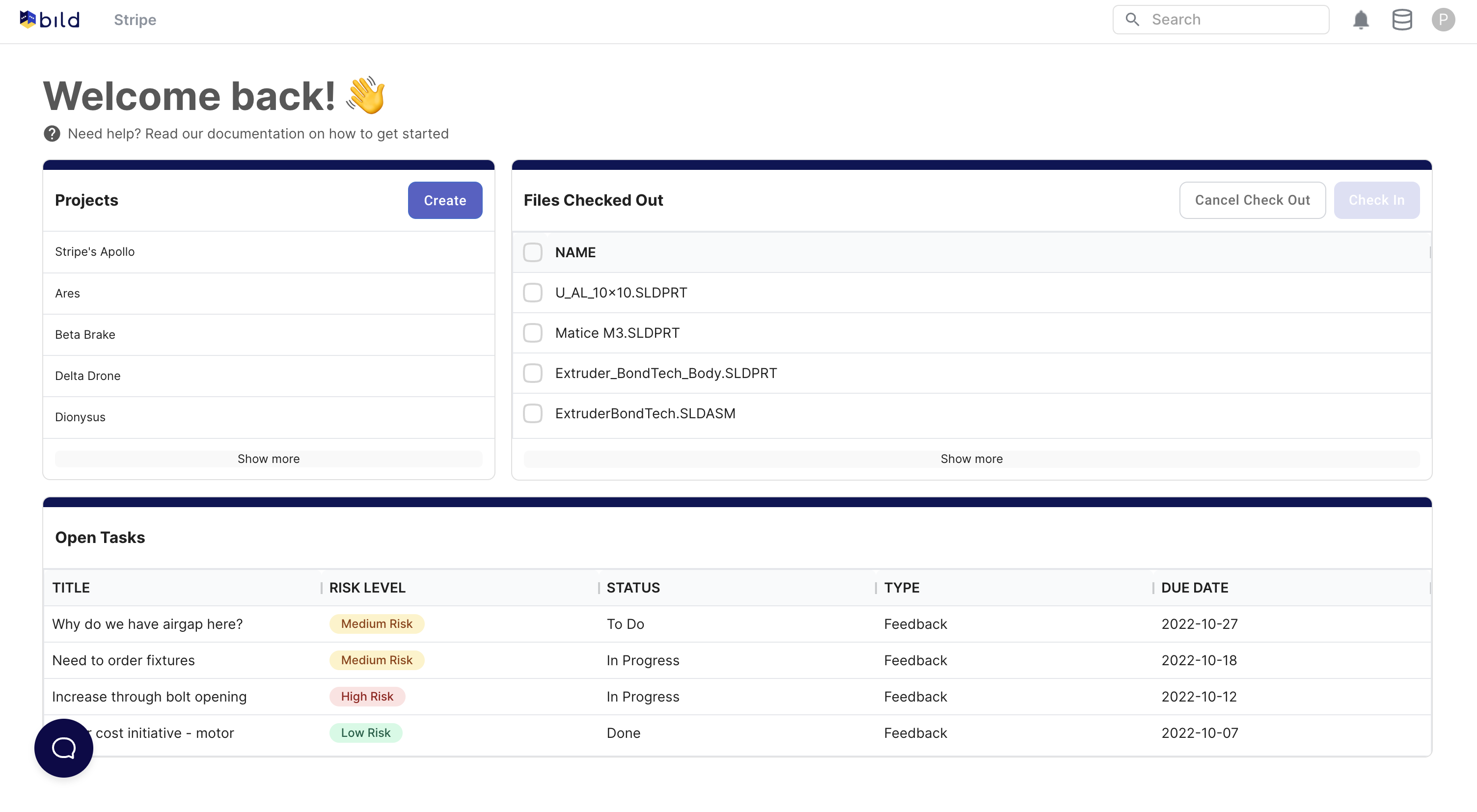
Task: Click the search magnifier icon
Action: click(x=1132, y=19)
